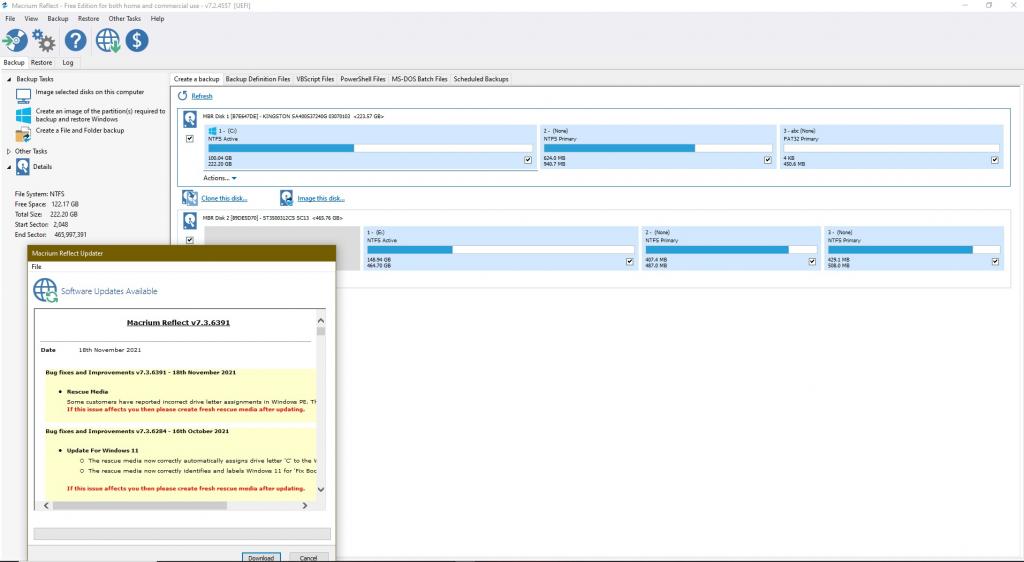Click the monitor icon for imaging selected disks

tap(23, 96)
